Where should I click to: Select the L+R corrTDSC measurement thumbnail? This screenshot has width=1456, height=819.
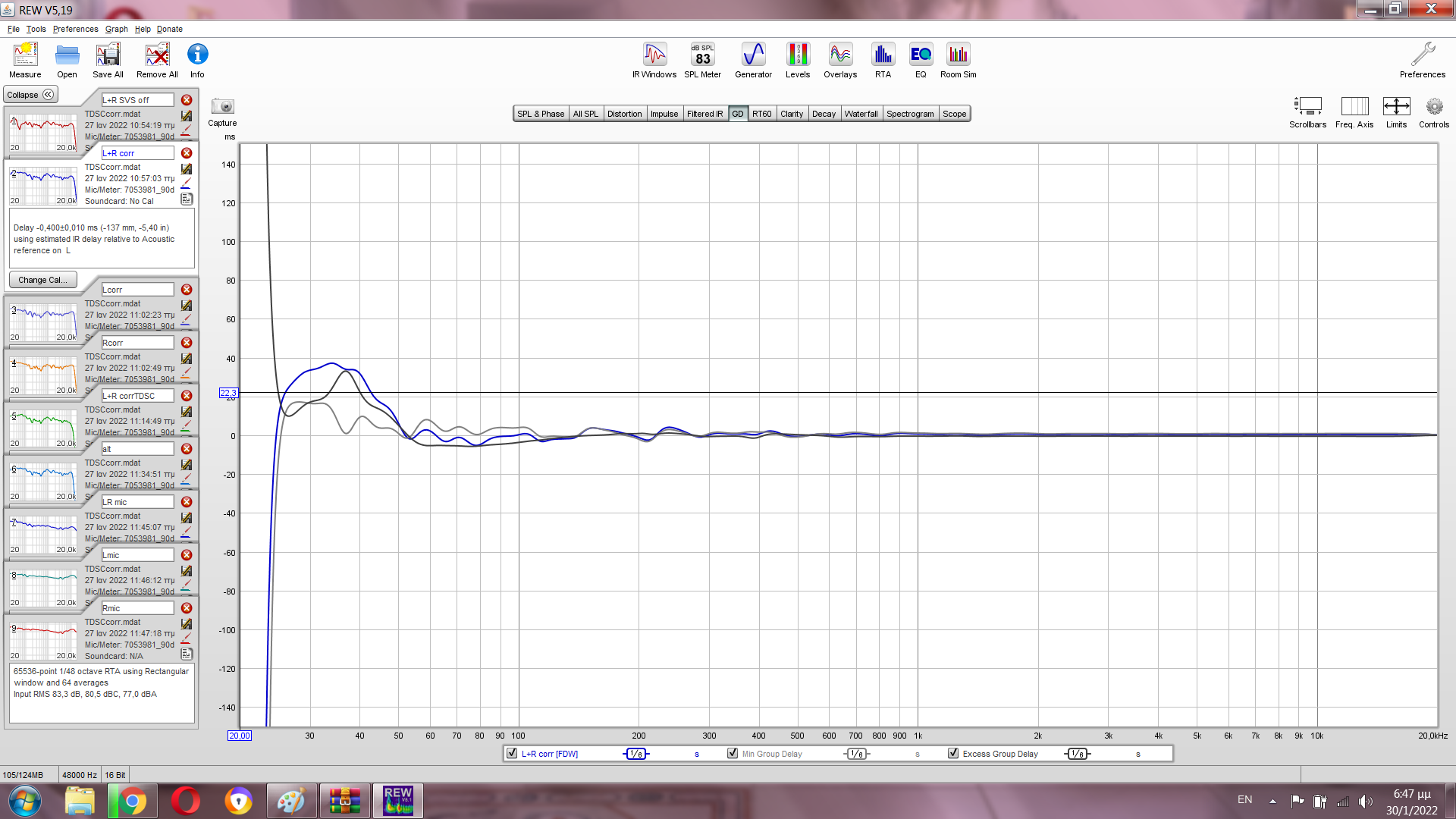(43, 428)
